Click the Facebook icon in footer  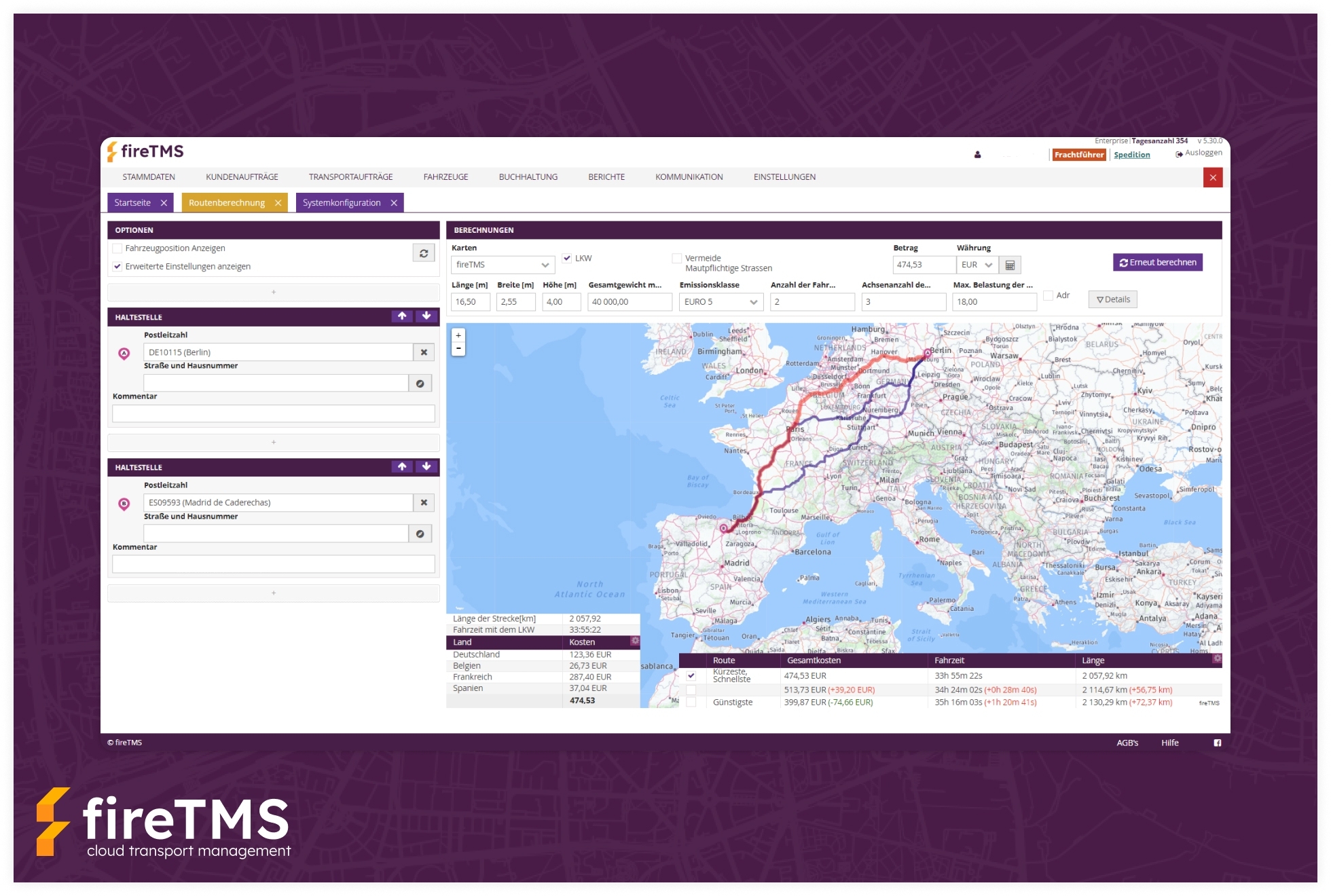tap(1217, 743)
